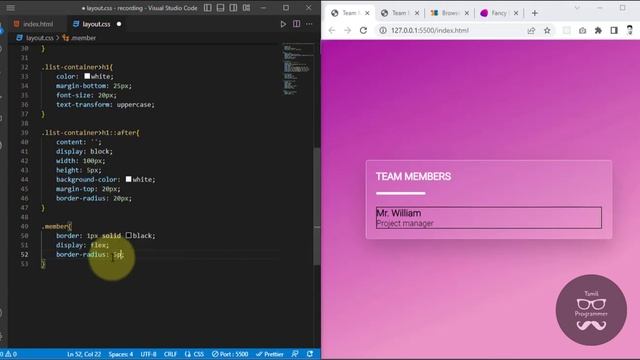Click Prettier status bar item
Image resolution: width=640 pixels, height=360 pixels.
click(x=269, y=354)
